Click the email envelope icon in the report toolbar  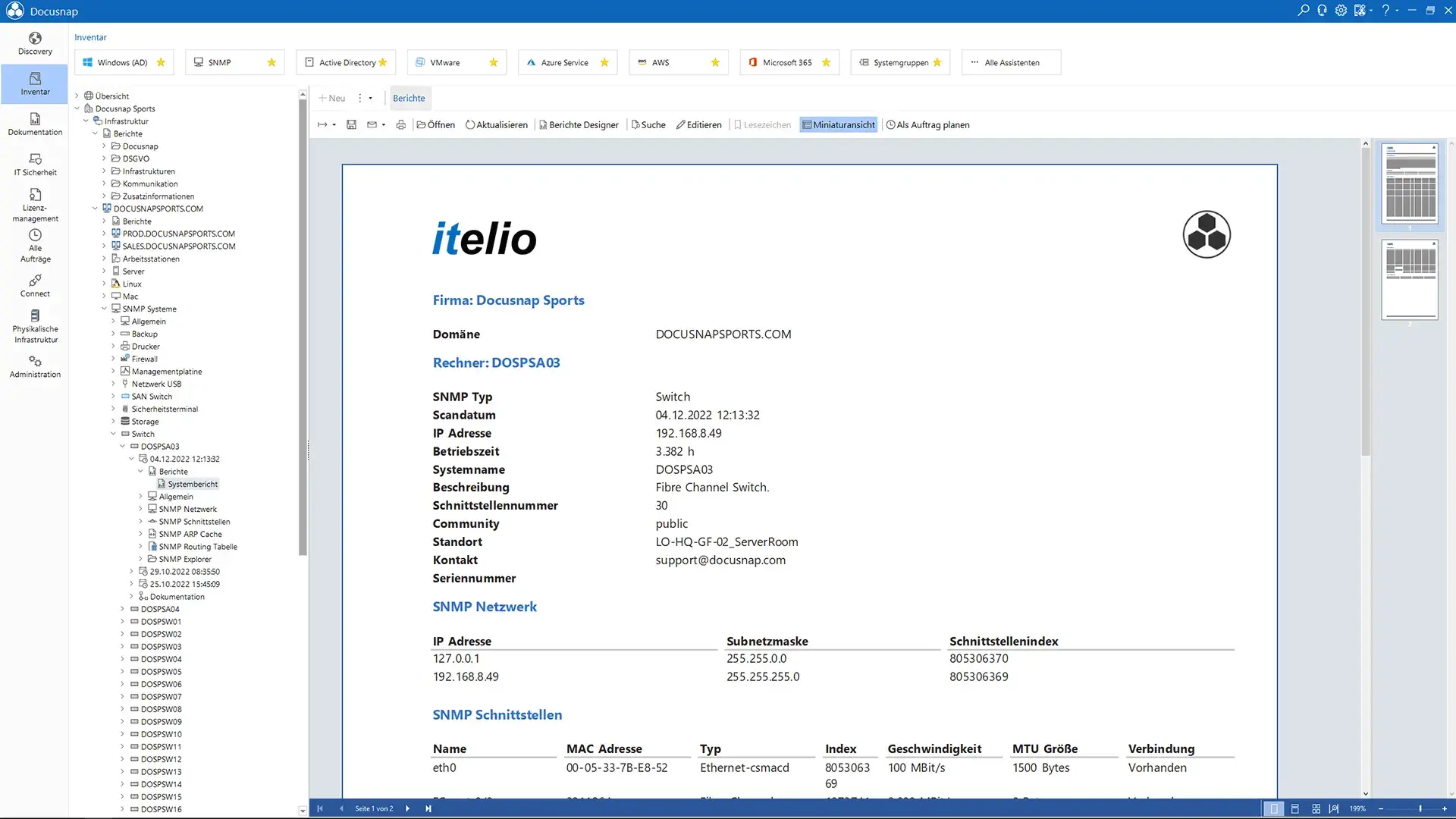pos(372,124)
